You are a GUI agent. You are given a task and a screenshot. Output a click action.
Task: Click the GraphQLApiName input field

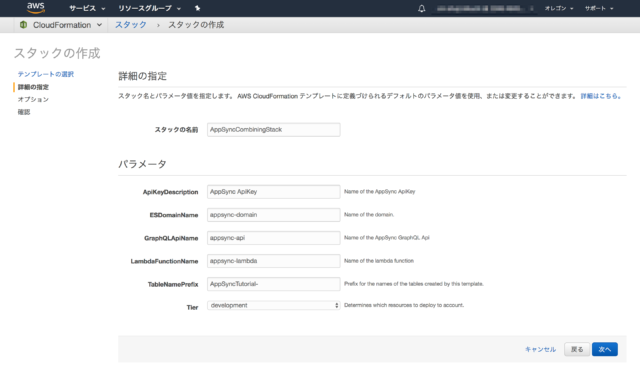click(273, 238)
